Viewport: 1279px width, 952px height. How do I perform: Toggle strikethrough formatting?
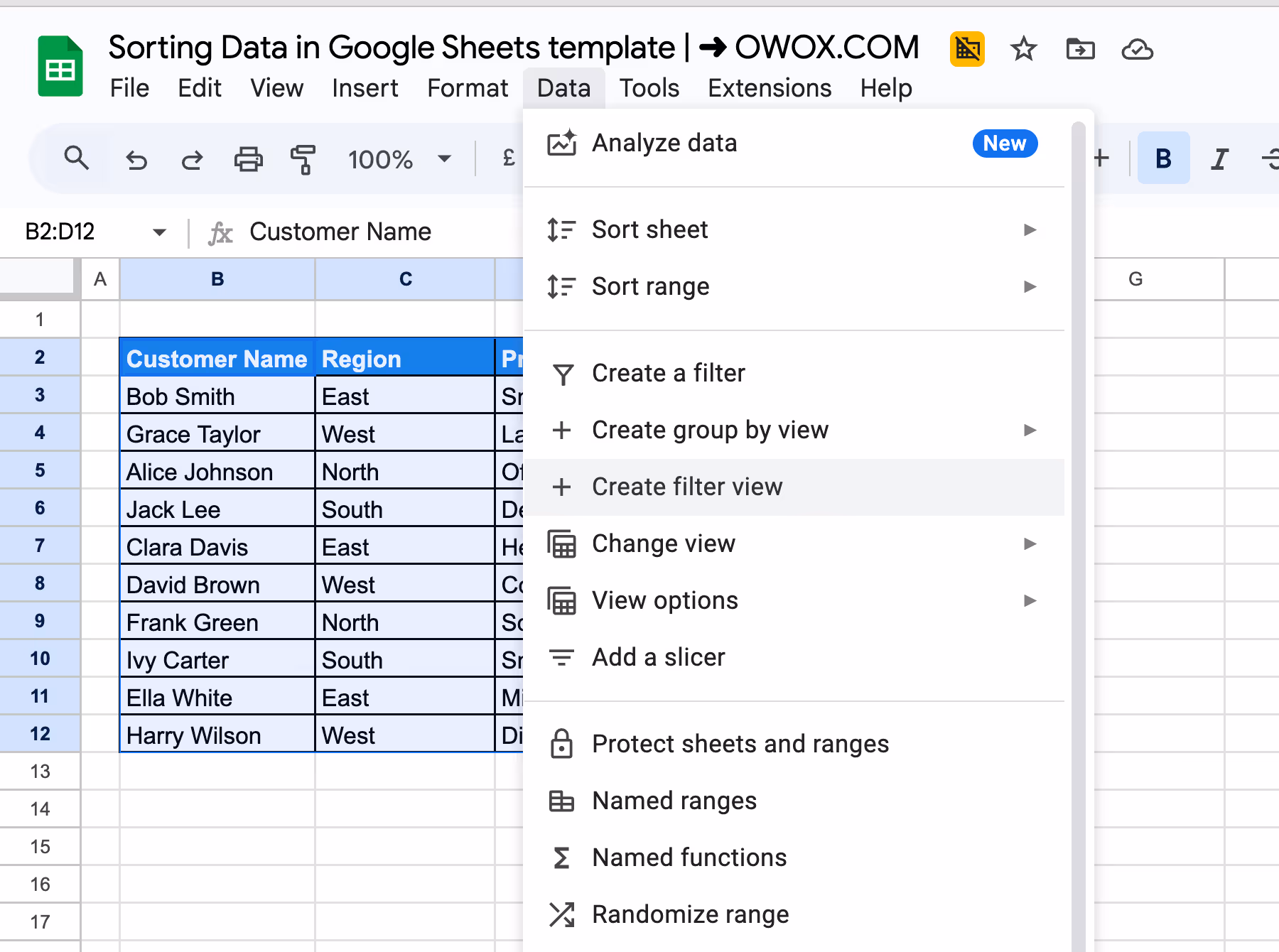pos(1271,158)
